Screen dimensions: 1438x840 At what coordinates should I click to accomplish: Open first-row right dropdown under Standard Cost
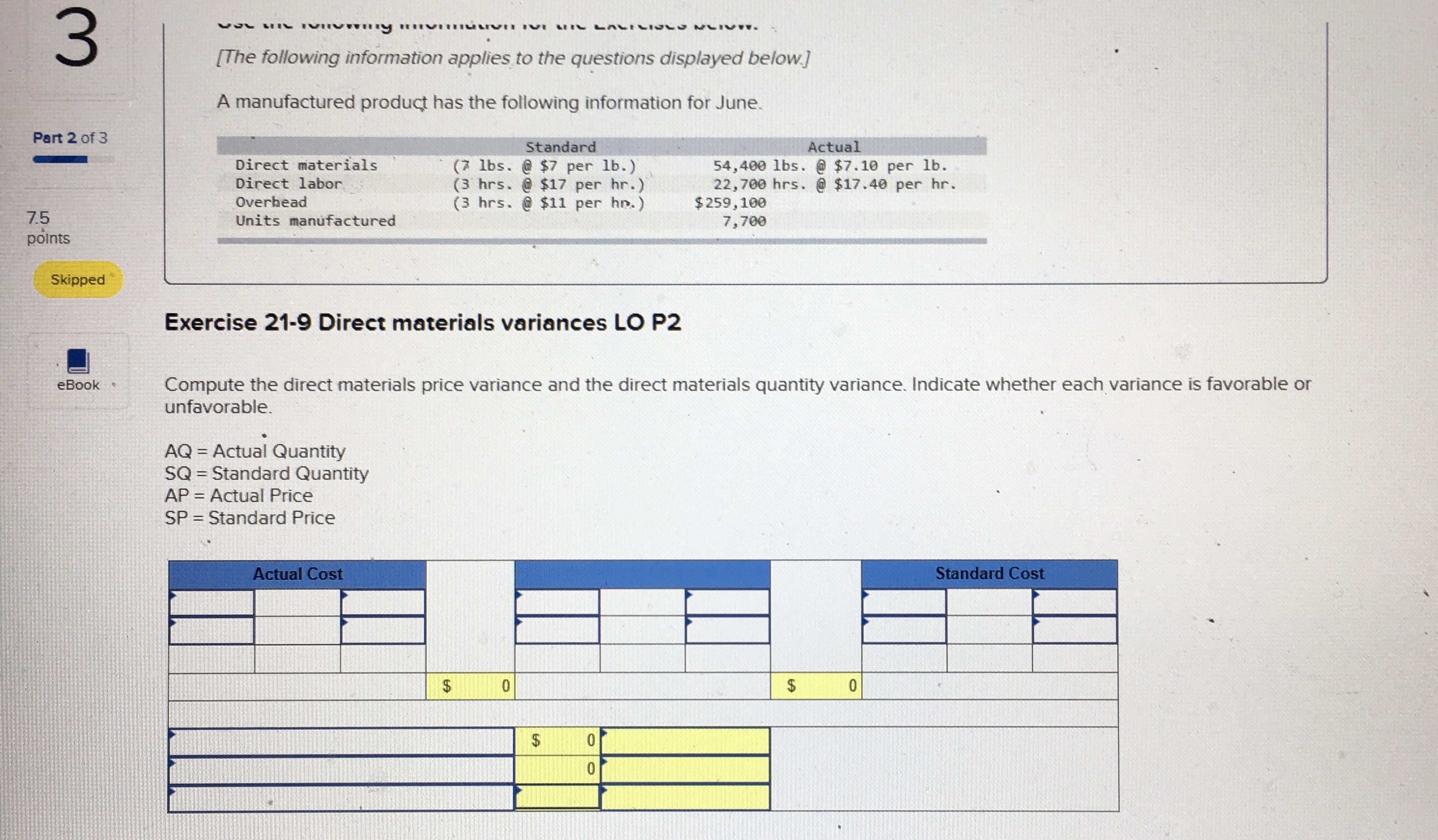(1075, 602)
